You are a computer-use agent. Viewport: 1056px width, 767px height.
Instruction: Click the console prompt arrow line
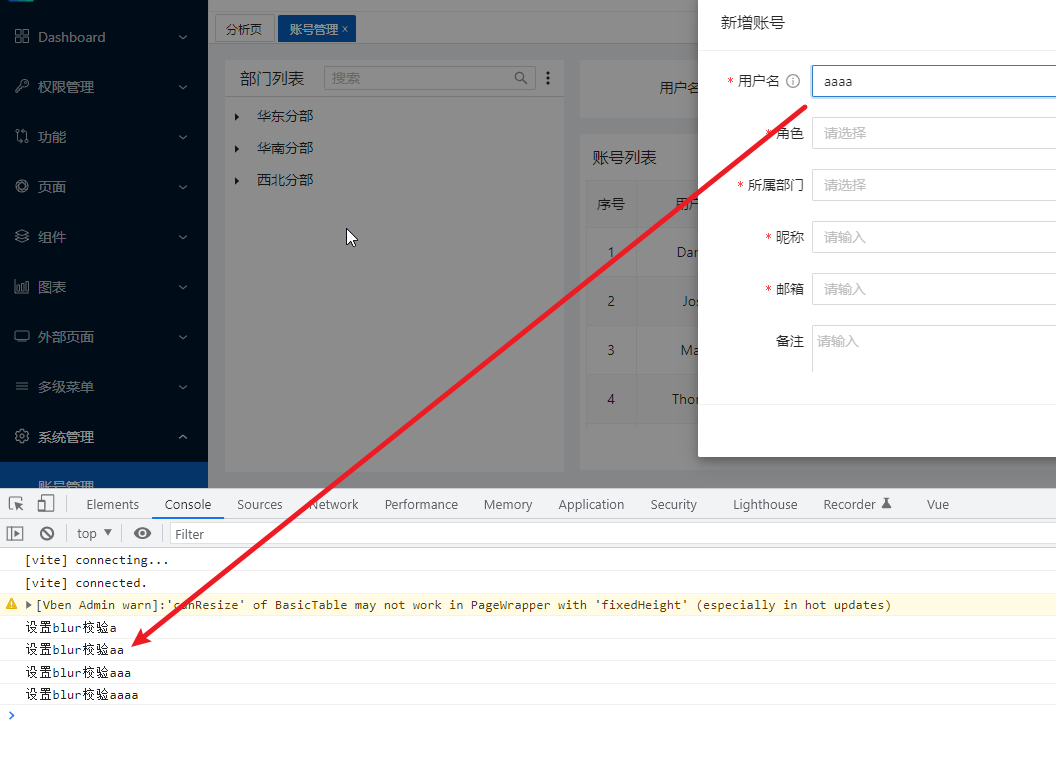point(528,715)
